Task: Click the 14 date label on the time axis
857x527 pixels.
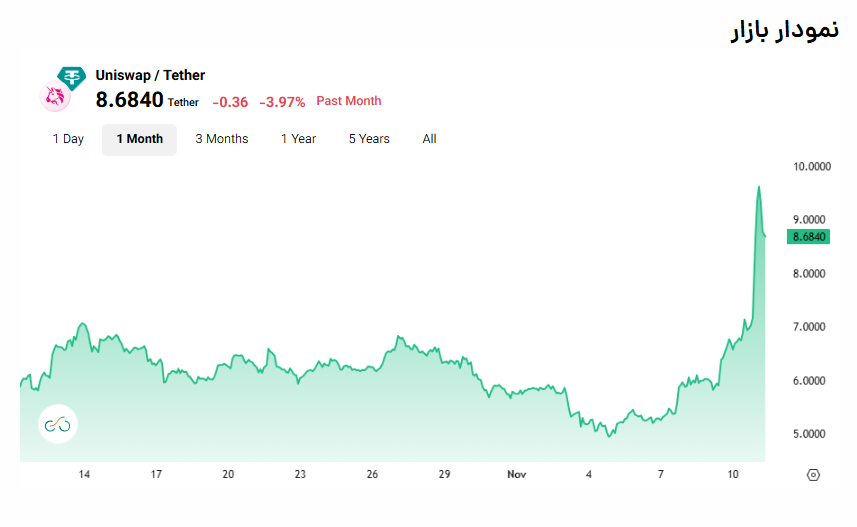Action: pos(85,475)
